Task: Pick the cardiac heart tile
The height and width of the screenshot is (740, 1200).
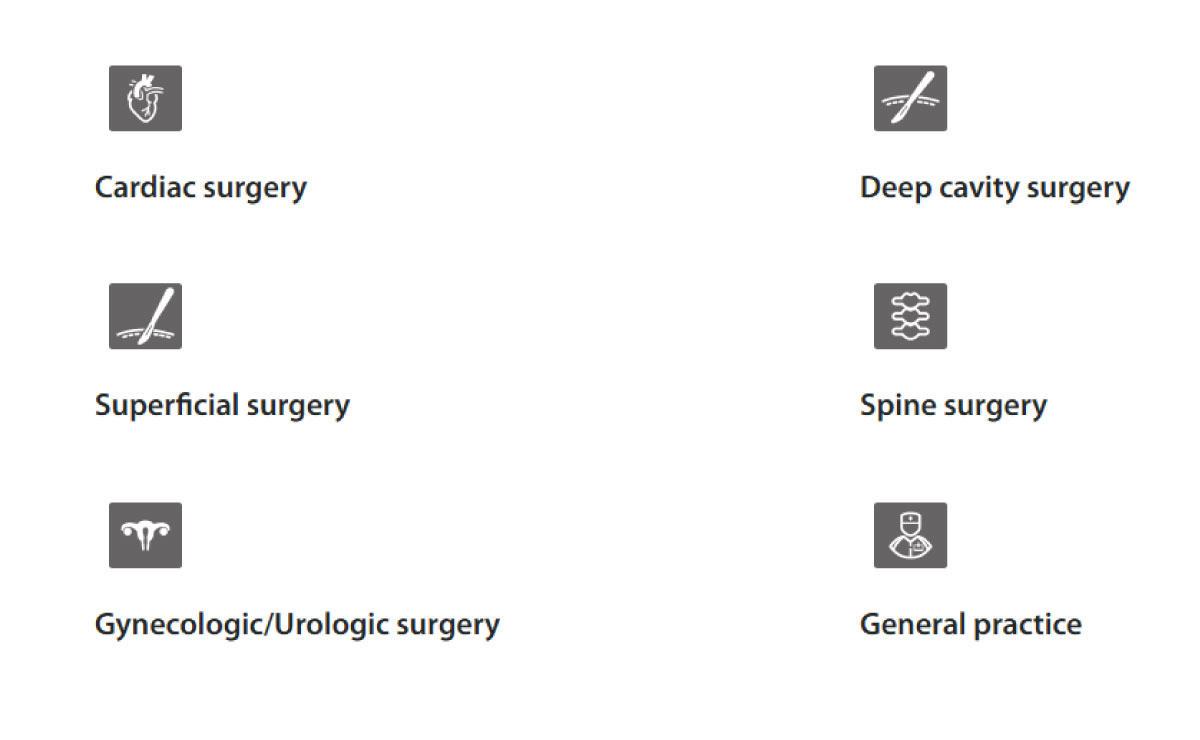Action: click(145, 98)
